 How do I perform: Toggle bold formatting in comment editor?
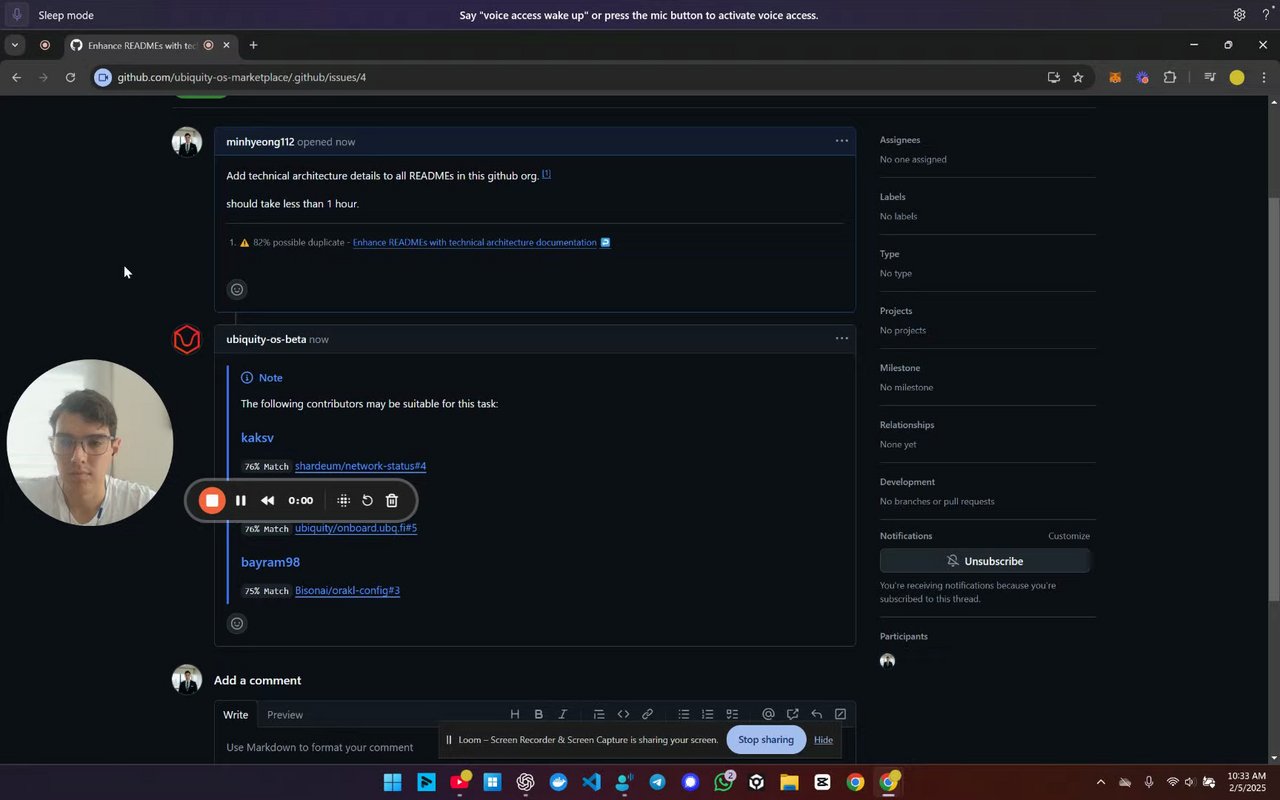pos(539,714)
